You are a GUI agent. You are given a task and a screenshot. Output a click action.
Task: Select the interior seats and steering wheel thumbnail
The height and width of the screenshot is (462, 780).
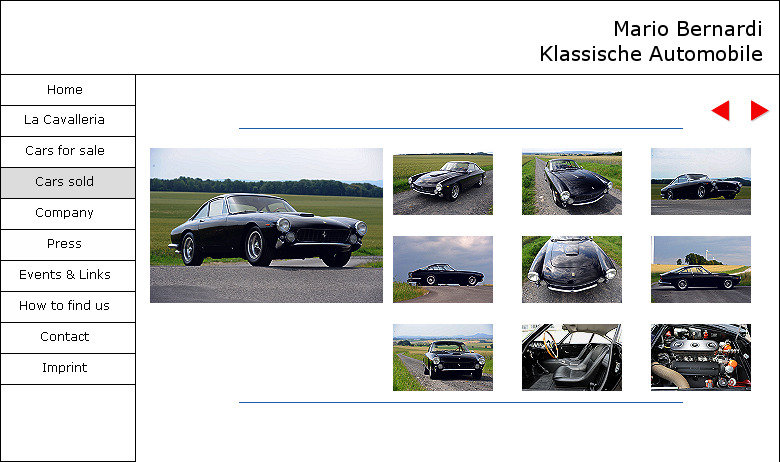pos(572,358)
